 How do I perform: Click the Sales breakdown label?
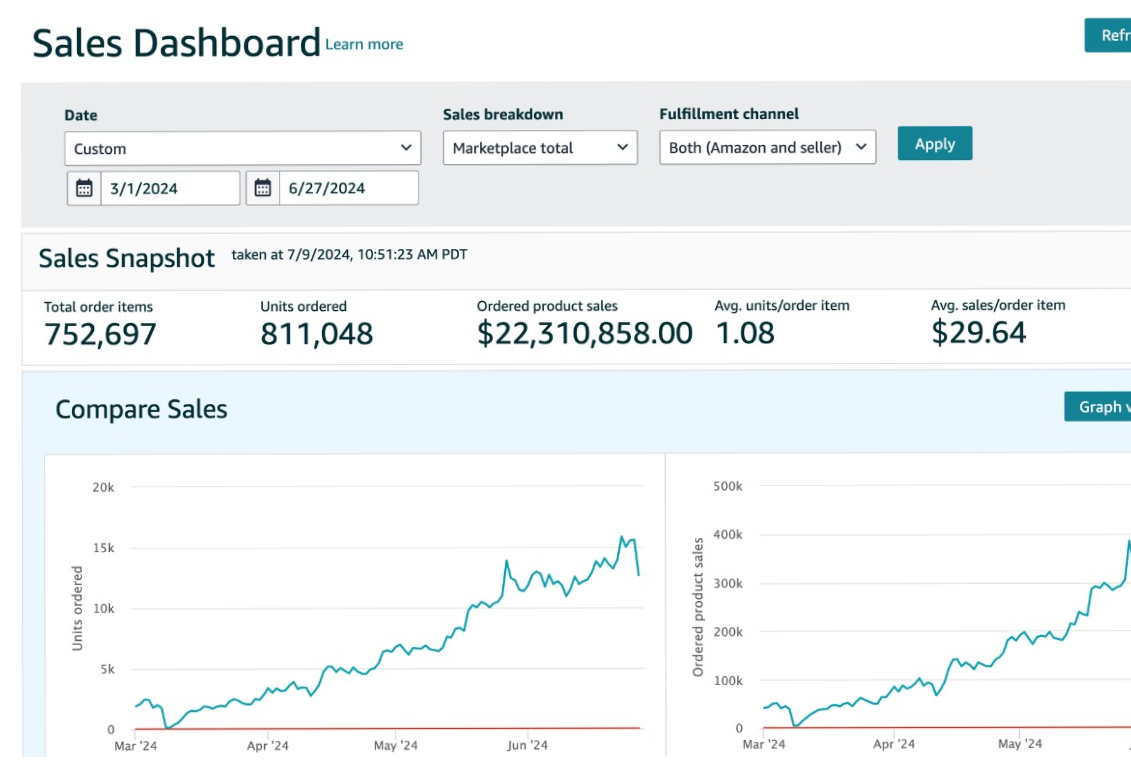click(503, 115)
